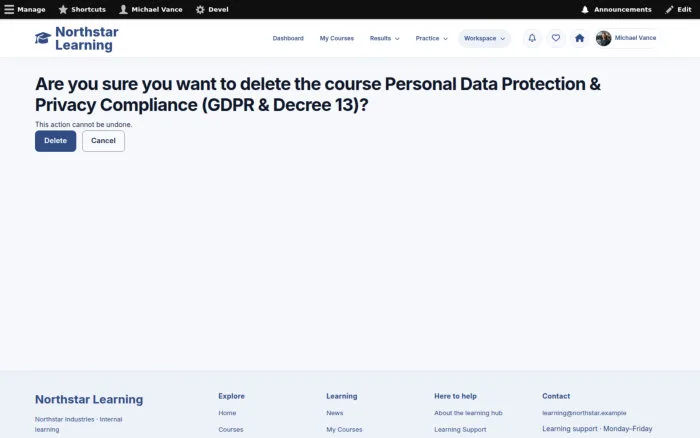Image resolution: width=700 pixels, height=438 pixels.
Task: Click the Results navigation label
Action: tap(380, 38)
